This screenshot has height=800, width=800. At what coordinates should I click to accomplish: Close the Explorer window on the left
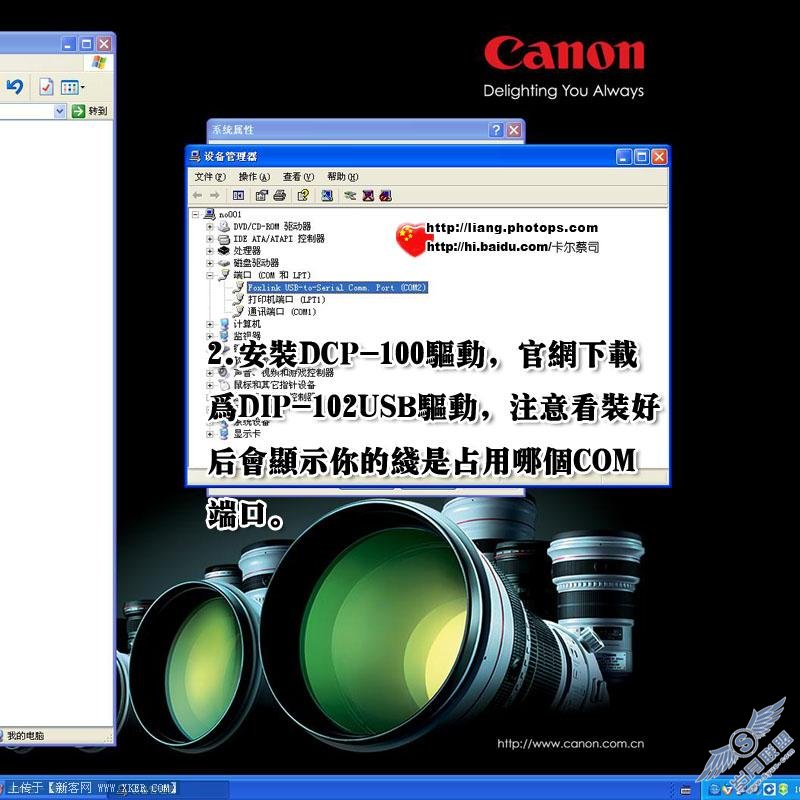104,44
